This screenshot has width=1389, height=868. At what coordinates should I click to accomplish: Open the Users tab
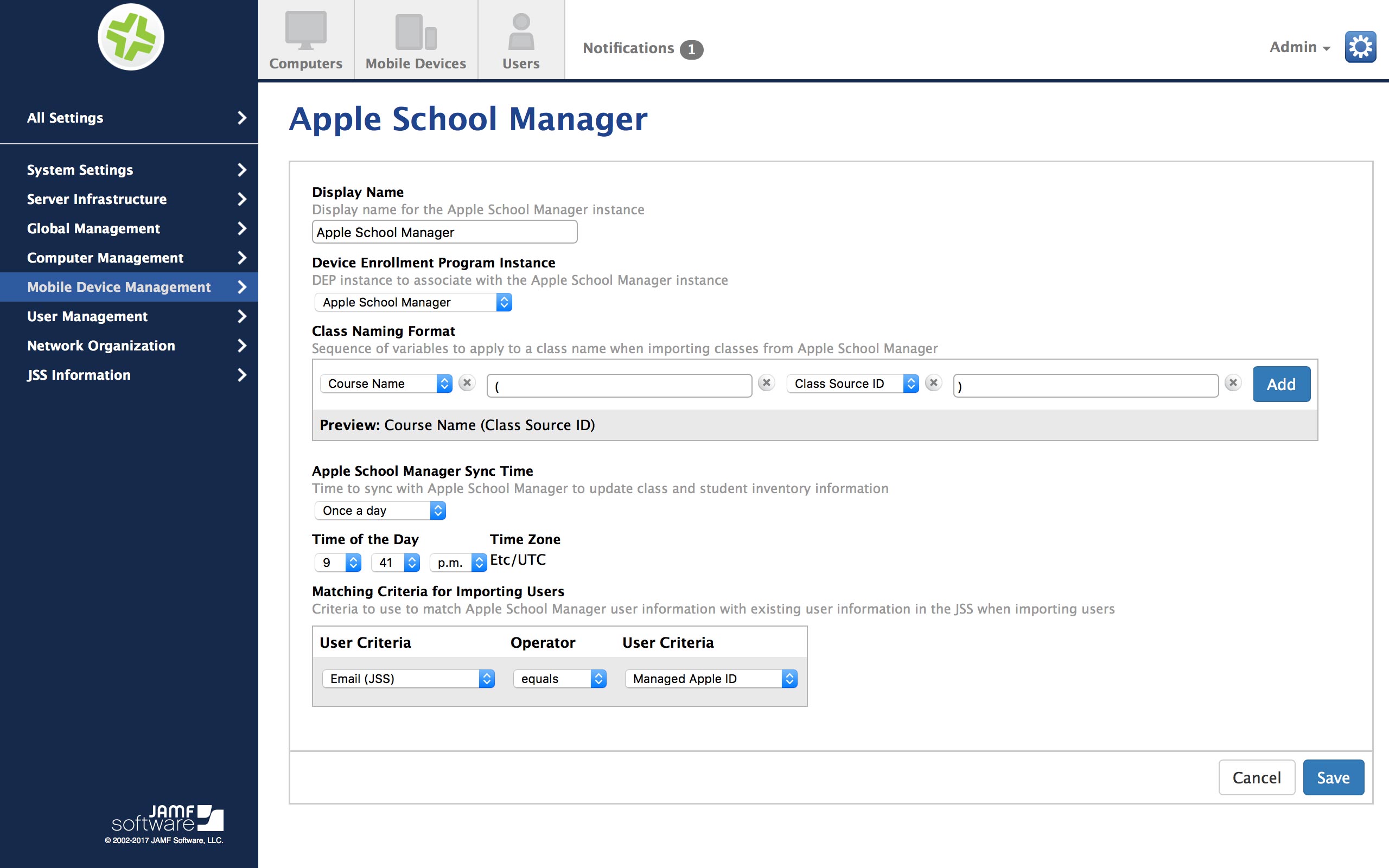[x=520, y=40]
